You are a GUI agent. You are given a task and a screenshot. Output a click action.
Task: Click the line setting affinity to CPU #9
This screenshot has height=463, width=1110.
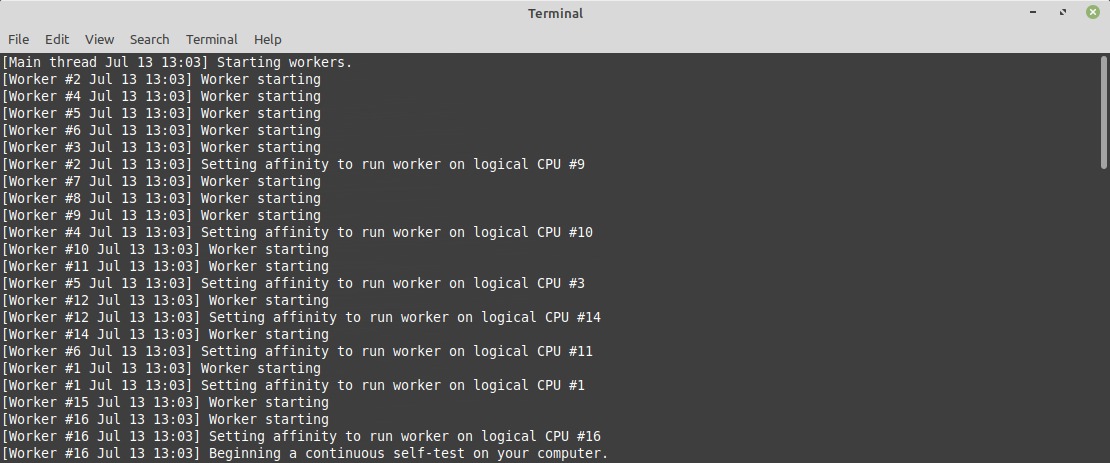tap(292, 164)
